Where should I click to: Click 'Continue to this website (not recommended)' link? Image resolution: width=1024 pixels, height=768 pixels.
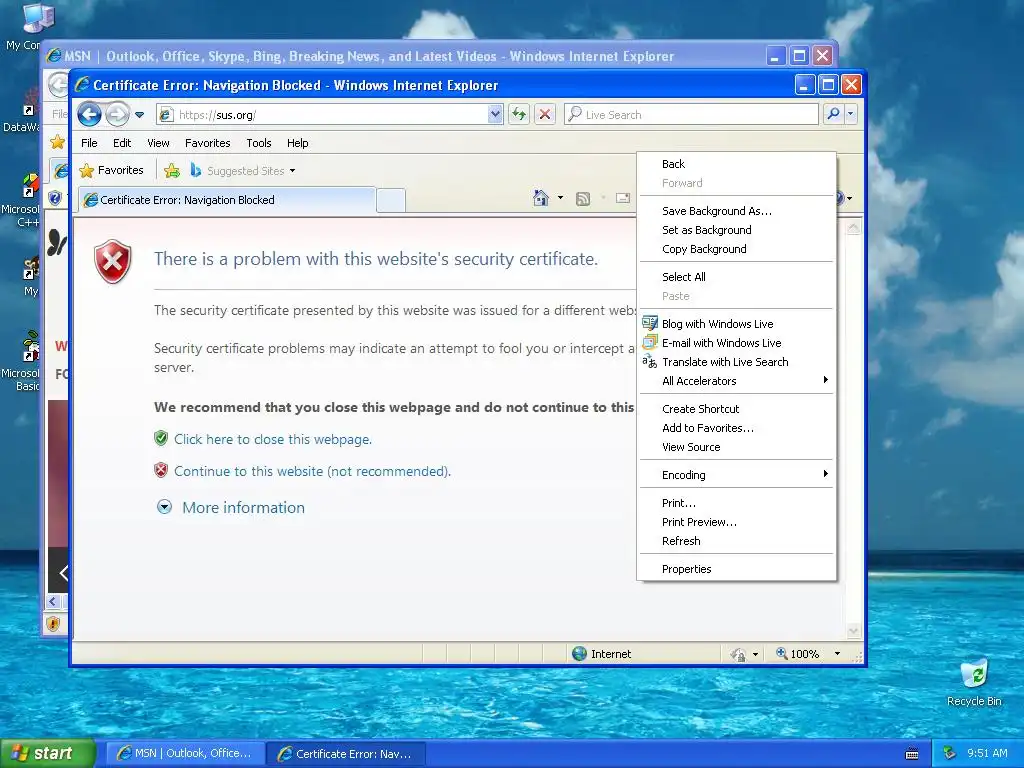coord(312,472)
